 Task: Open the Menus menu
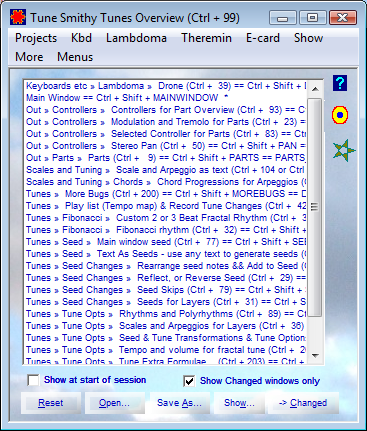point(75,57)
